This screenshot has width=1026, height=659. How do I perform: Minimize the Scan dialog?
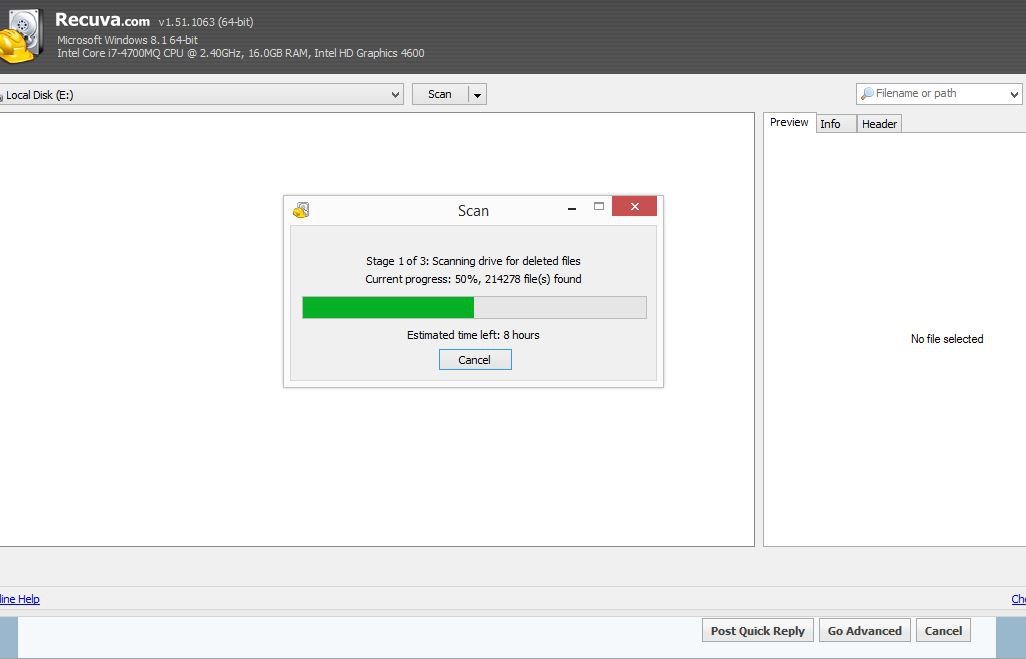(572, 208)
